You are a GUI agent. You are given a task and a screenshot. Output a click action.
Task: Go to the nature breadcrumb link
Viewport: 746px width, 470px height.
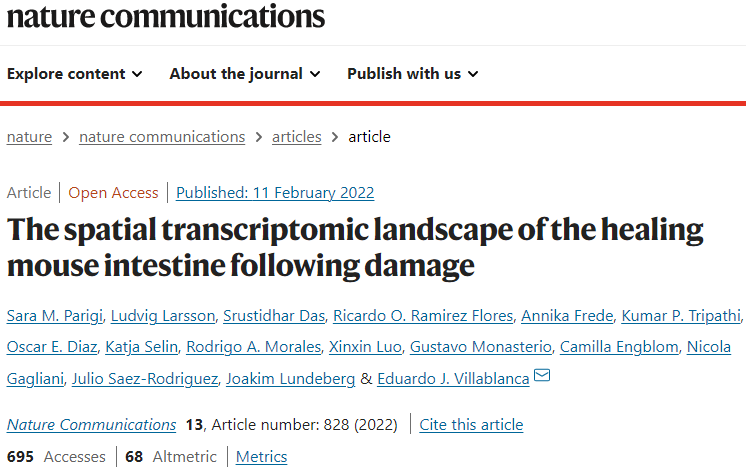[x=29, y=137]
